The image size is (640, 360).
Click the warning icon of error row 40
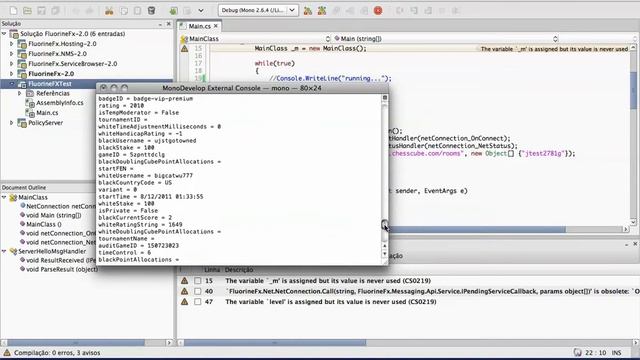coord(184,291)
